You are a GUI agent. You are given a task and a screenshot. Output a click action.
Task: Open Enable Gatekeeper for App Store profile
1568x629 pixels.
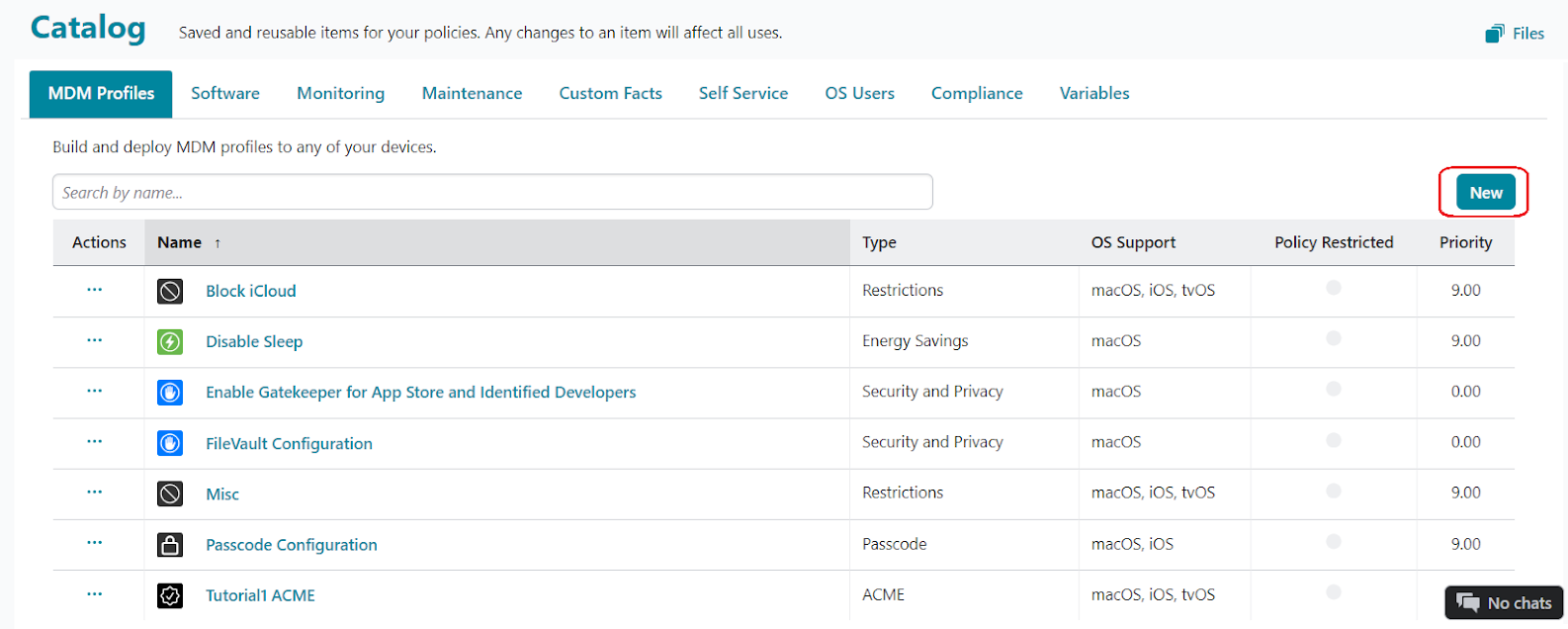point(421,393)
